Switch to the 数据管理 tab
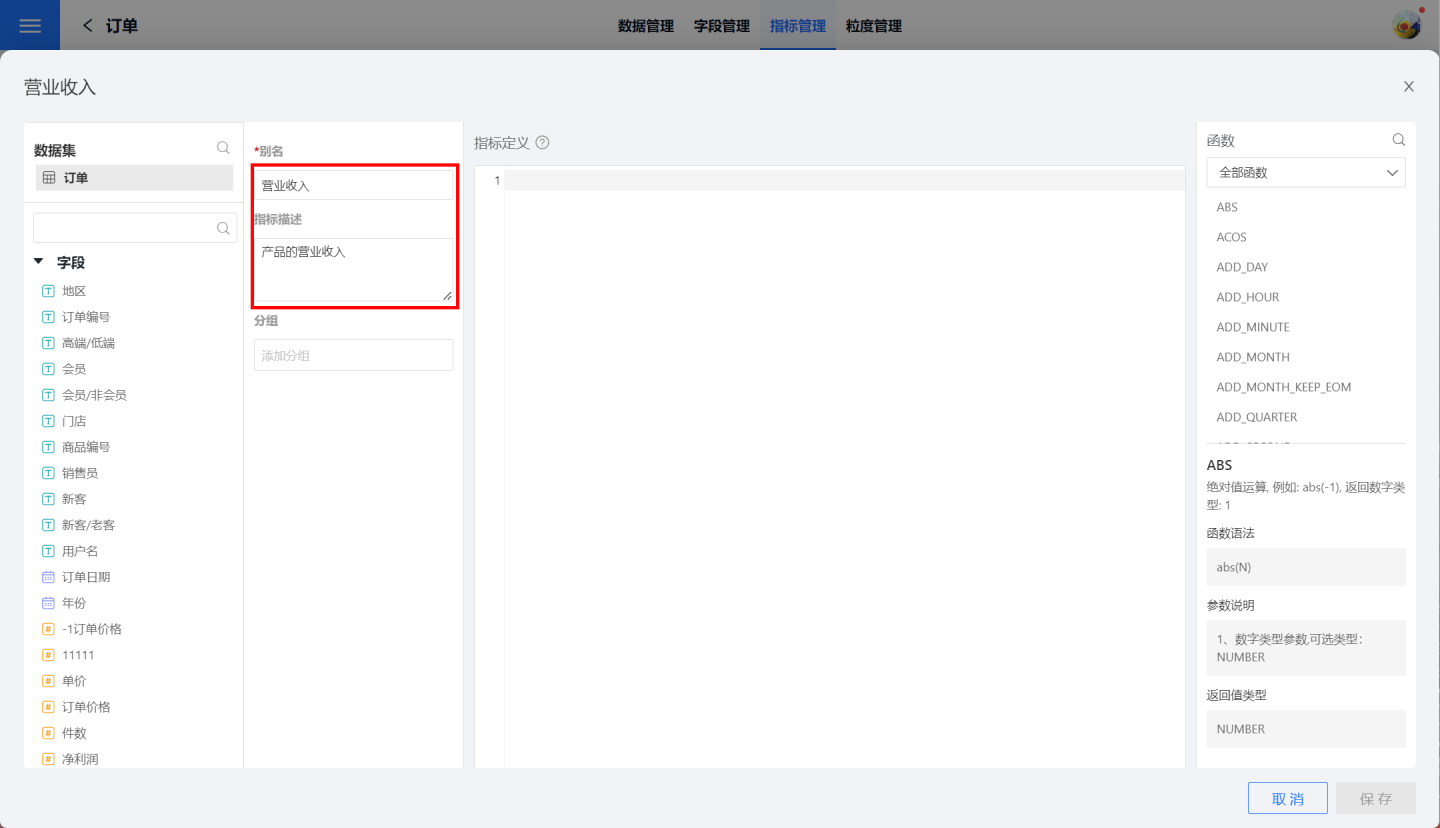The width and height of the screenshot is (1440, 828). point(645,26)
